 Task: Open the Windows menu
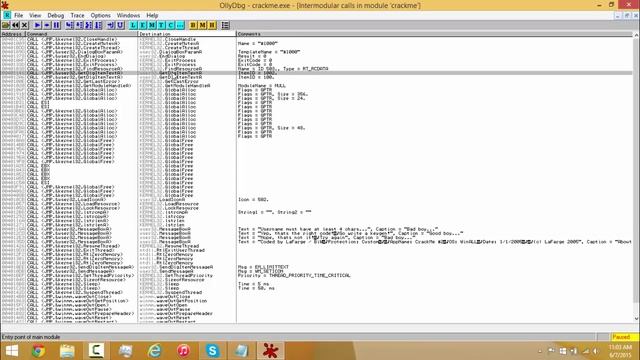128,16
